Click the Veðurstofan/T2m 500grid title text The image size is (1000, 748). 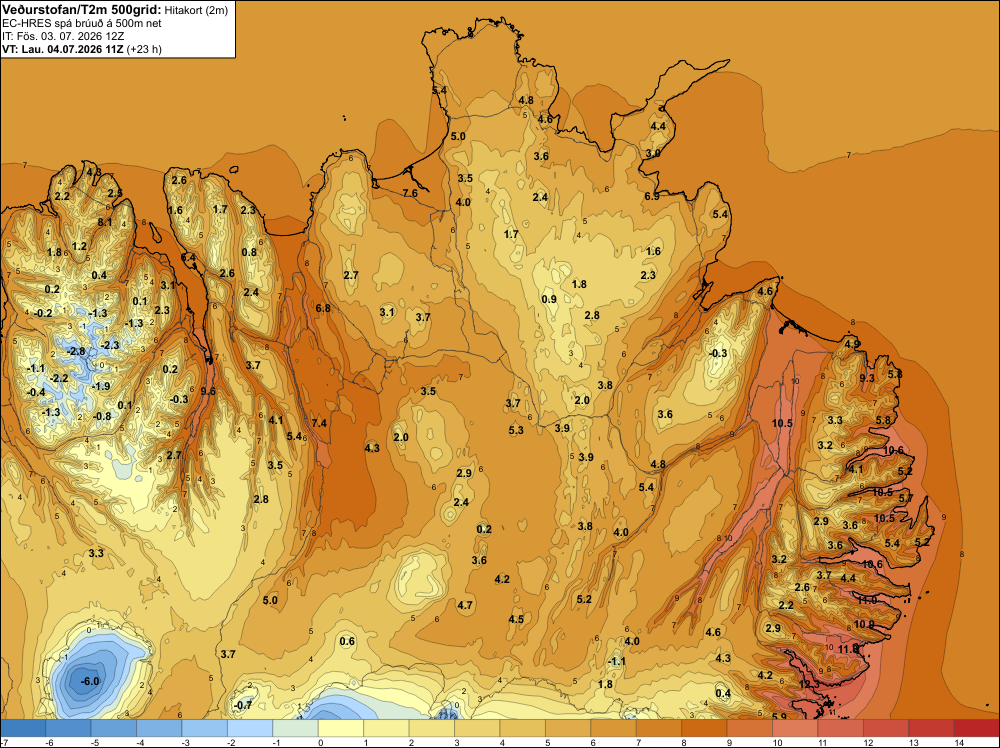pos(82,9)
